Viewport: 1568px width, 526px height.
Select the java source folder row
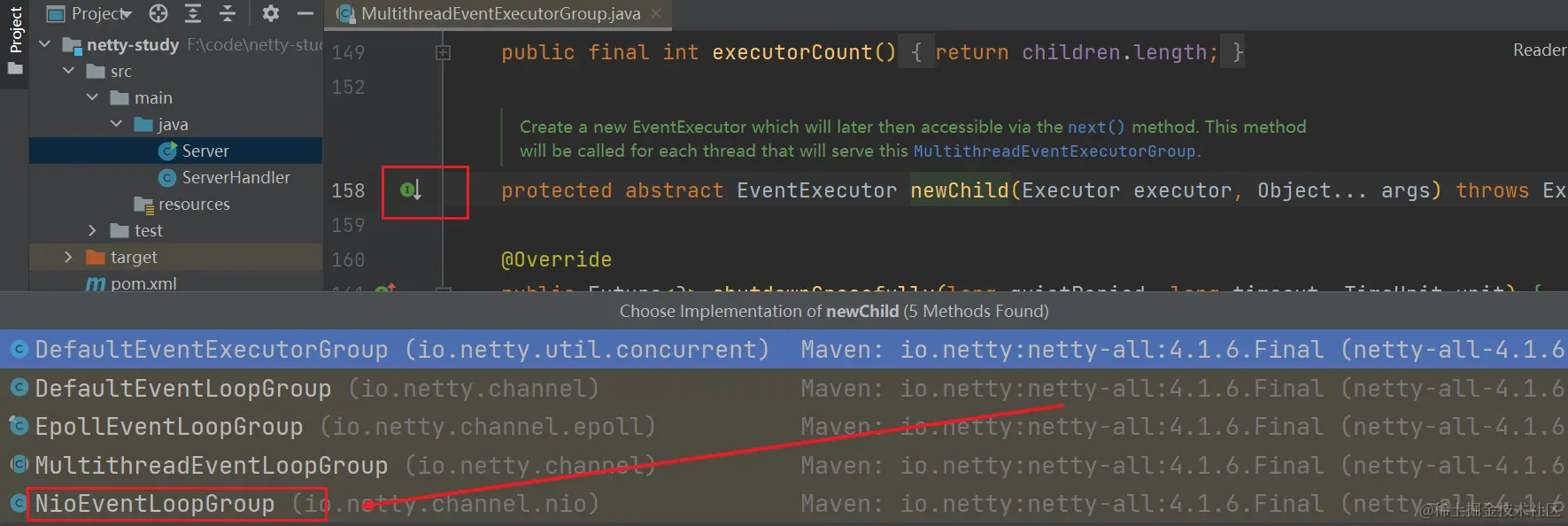tap(176, 124)
